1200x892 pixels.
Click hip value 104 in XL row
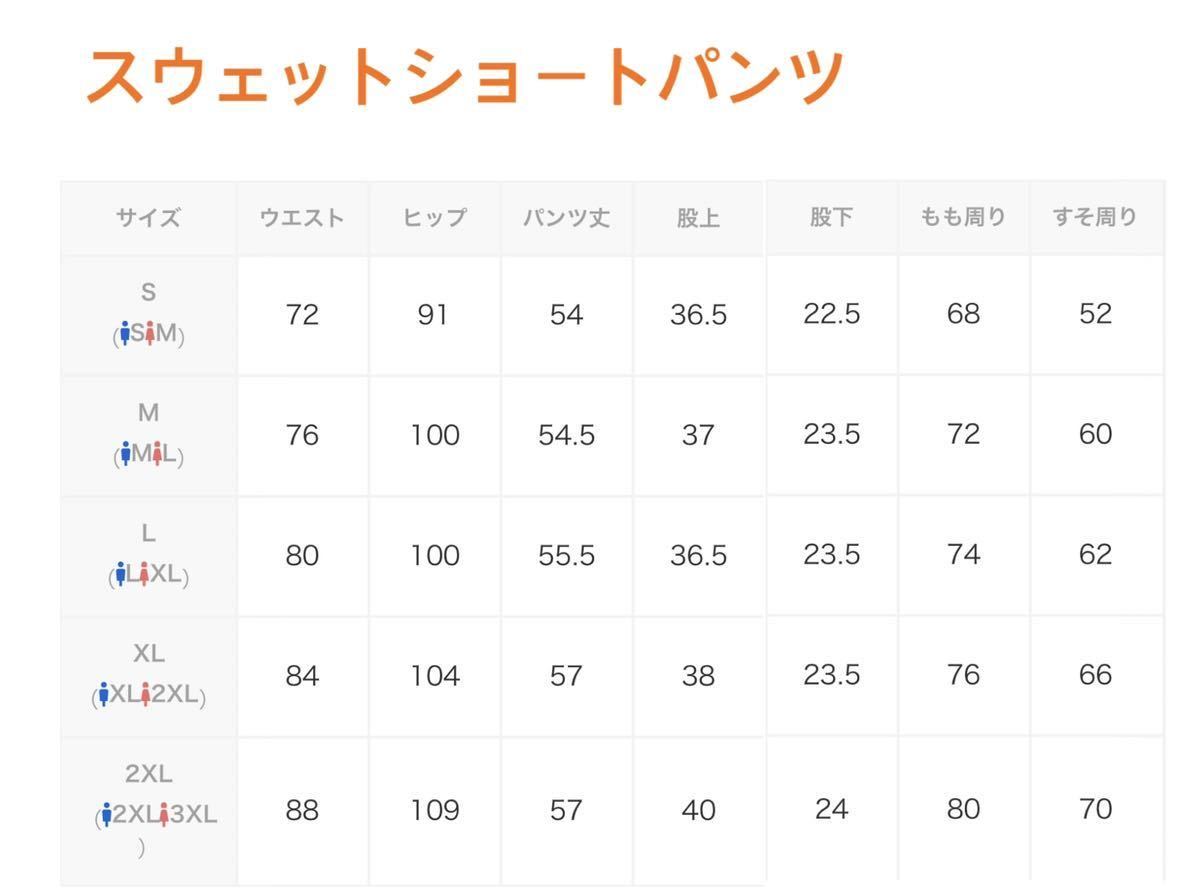point(434,676)
